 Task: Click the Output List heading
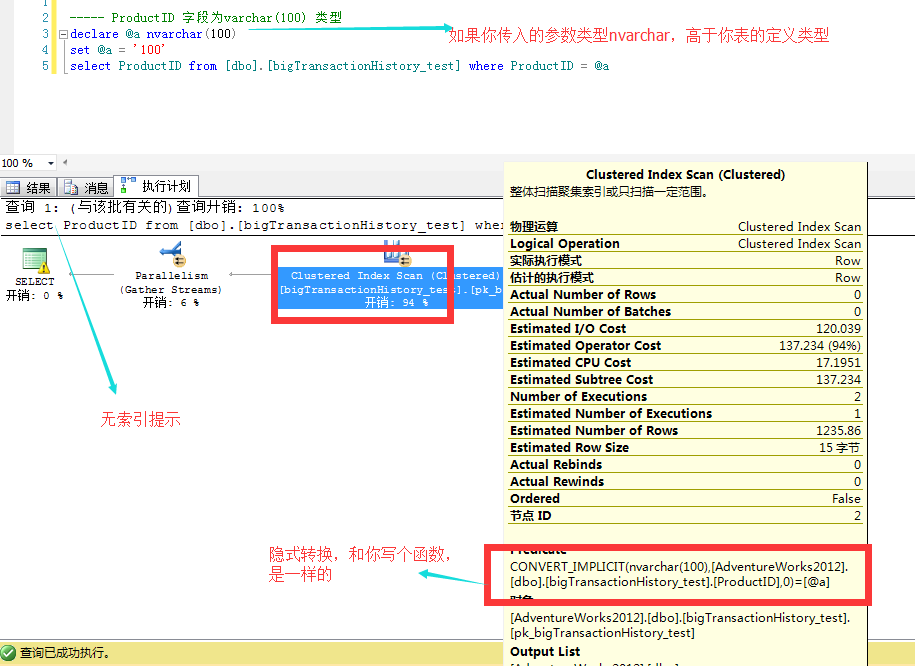[545, 652]
